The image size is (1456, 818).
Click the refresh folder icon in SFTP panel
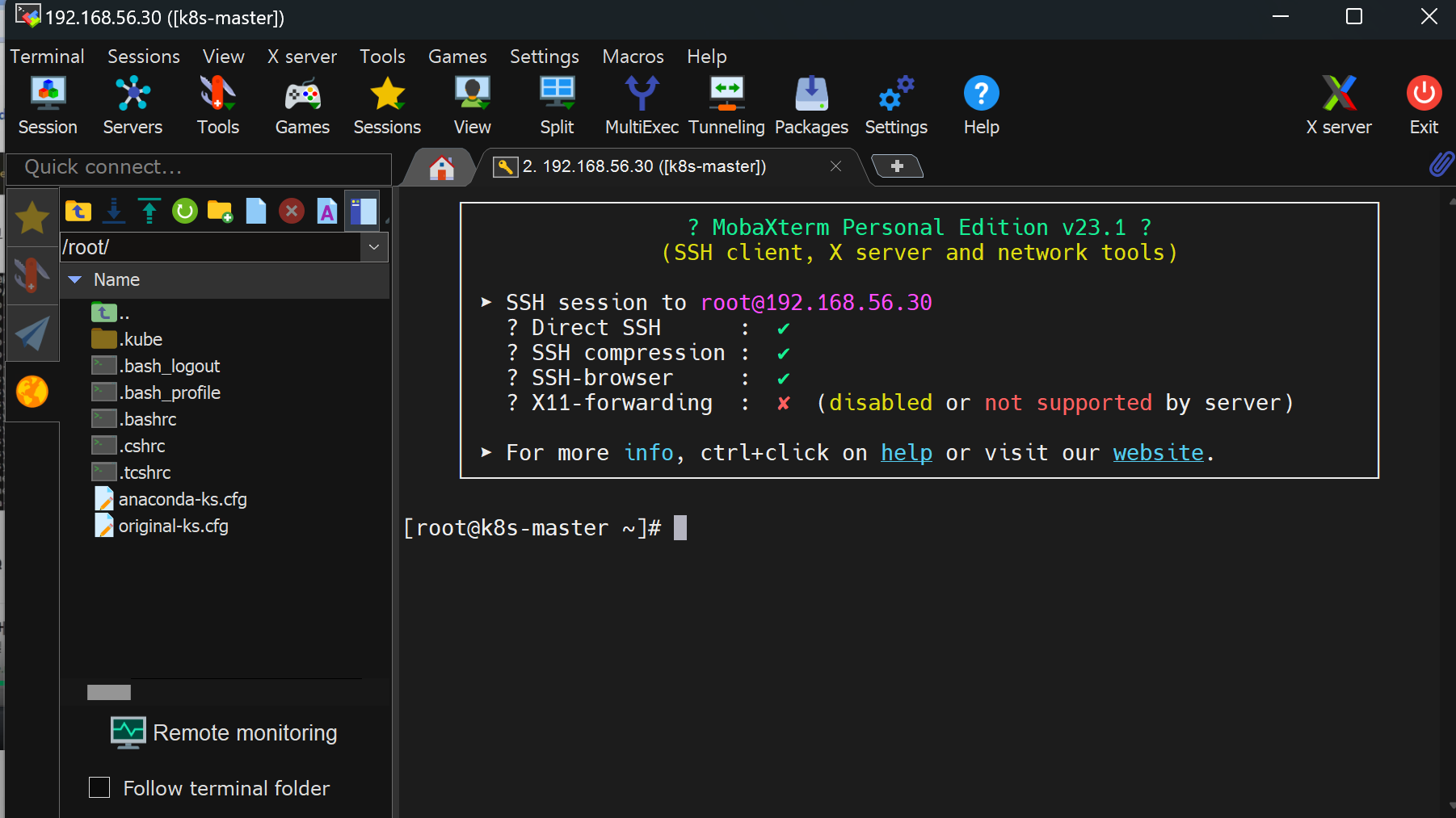tap(185, 212)
